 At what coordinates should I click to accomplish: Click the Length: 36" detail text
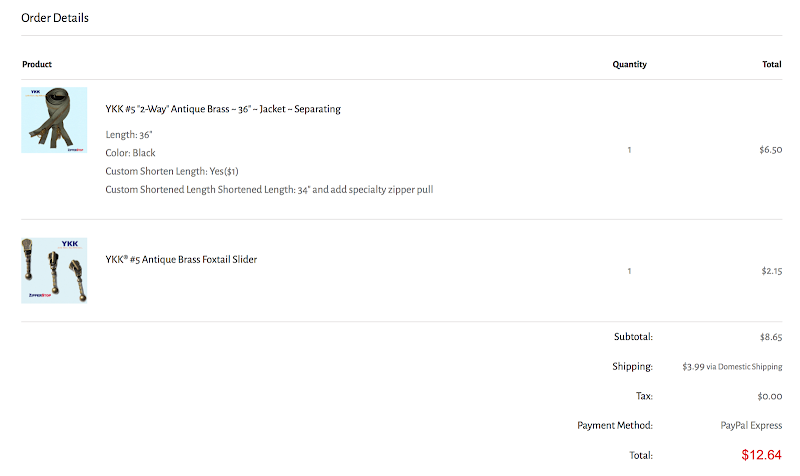point(129,134)
